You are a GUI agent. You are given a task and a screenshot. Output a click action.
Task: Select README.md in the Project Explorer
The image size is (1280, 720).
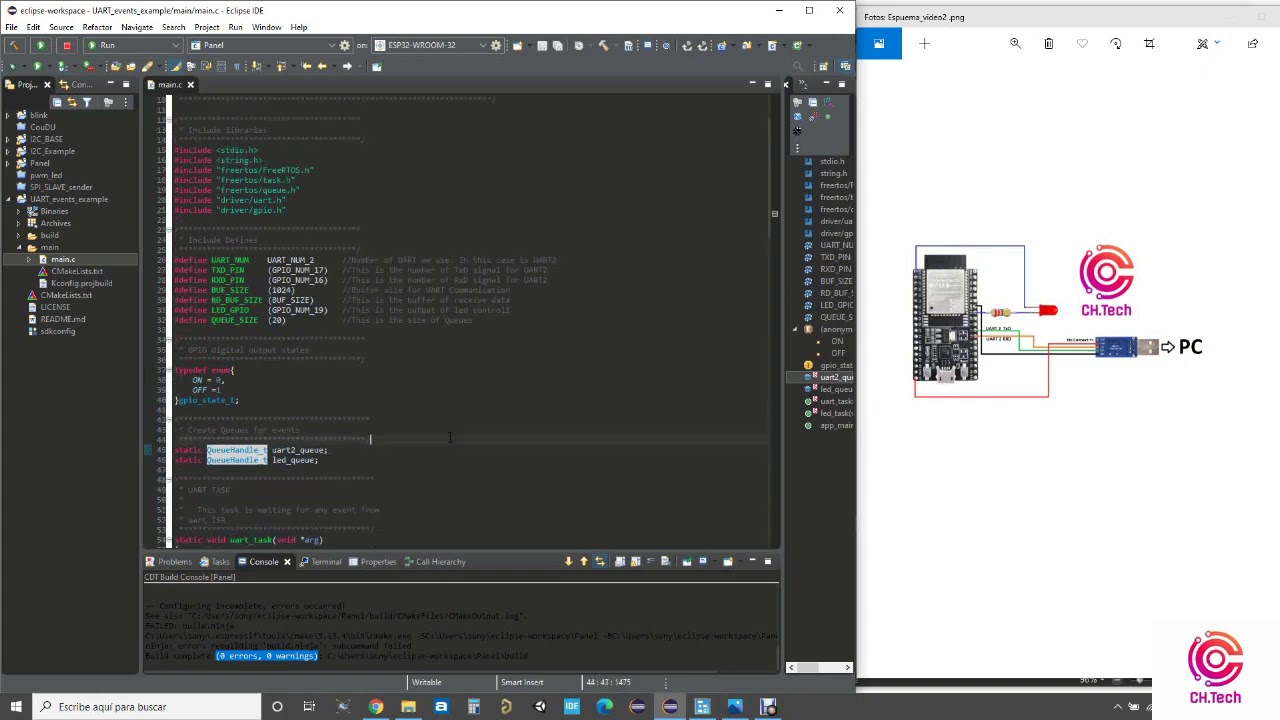pos(62,319)
